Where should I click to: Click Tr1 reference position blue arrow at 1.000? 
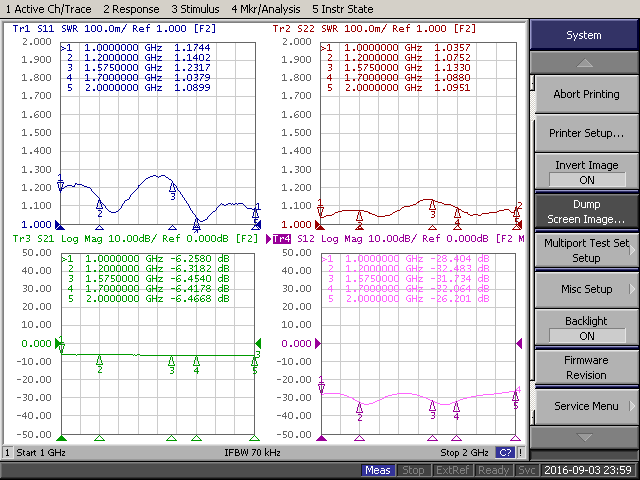coord(59,225)
